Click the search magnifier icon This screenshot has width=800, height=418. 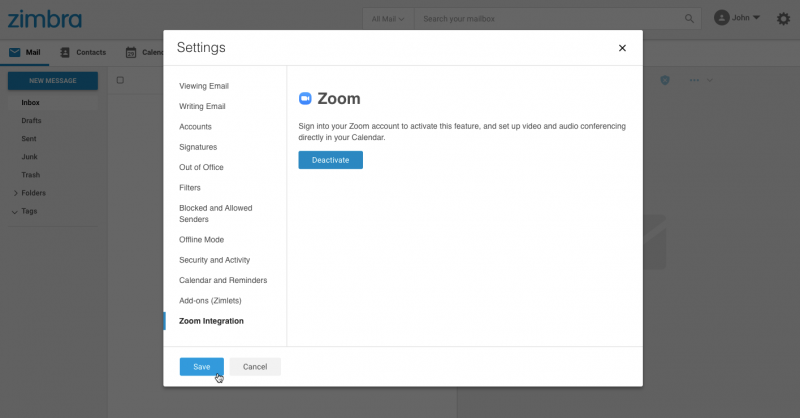tap(689, 19)
